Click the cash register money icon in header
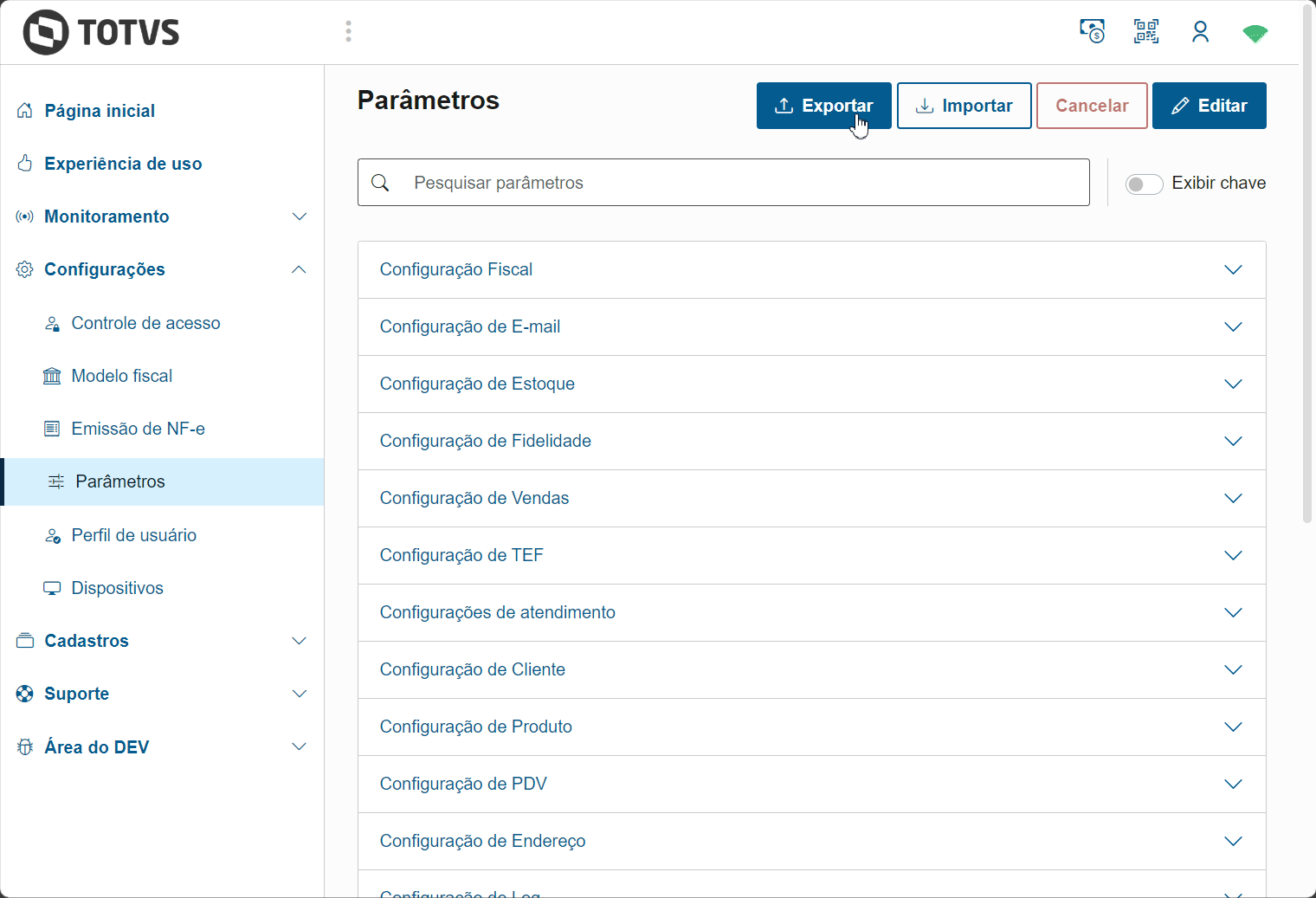Screen dimensions: 1316x898 [x=1092, y=32]
